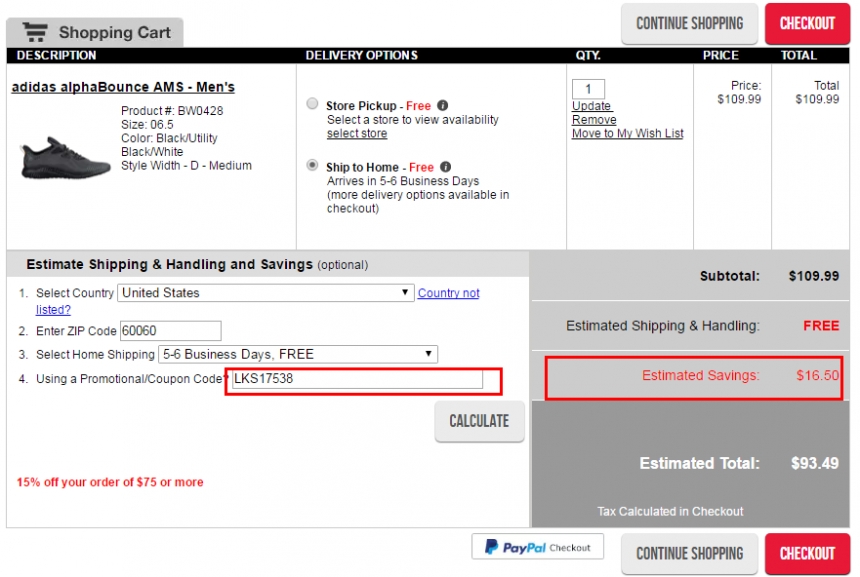860x577 pixels.
Task: Click the adidas shoe thumbnail image
Action: [65, 158]
